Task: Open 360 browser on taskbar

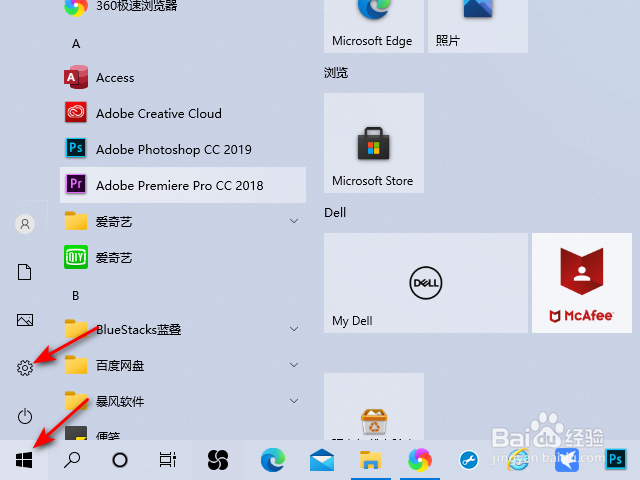Action: coord(420,460)
